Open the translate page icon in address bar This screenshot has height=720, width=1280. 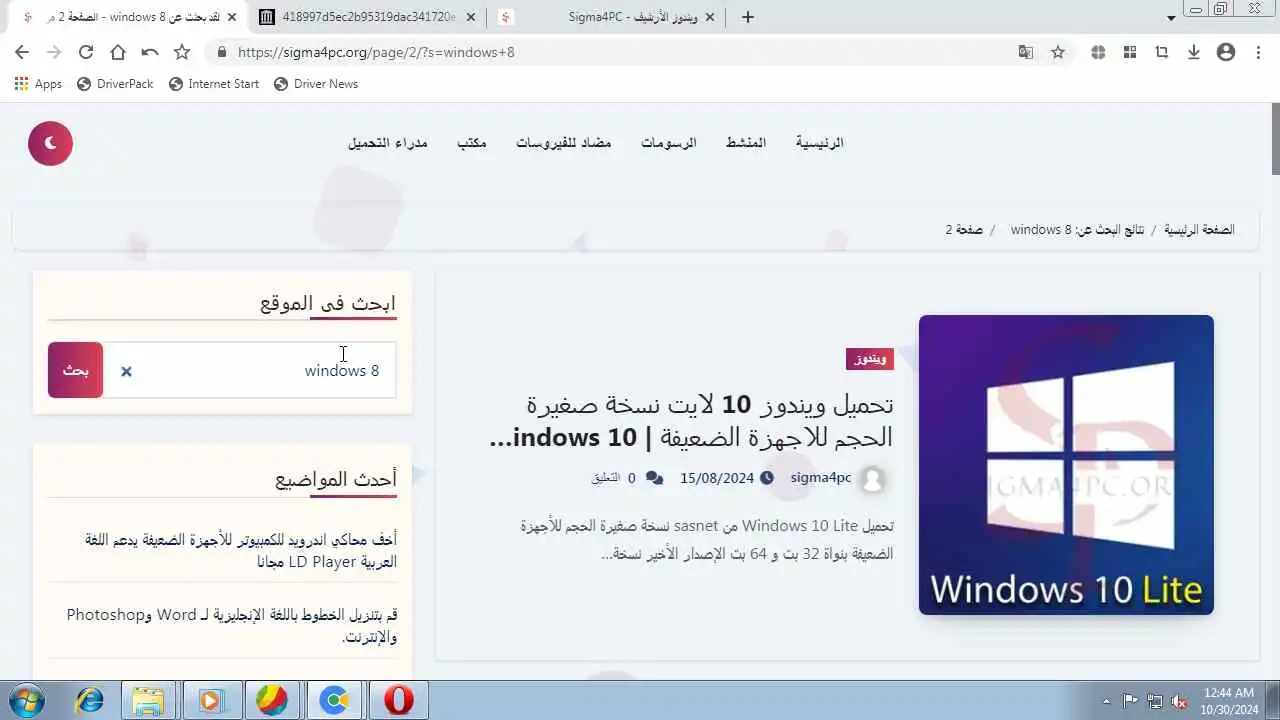[1026, 52]
